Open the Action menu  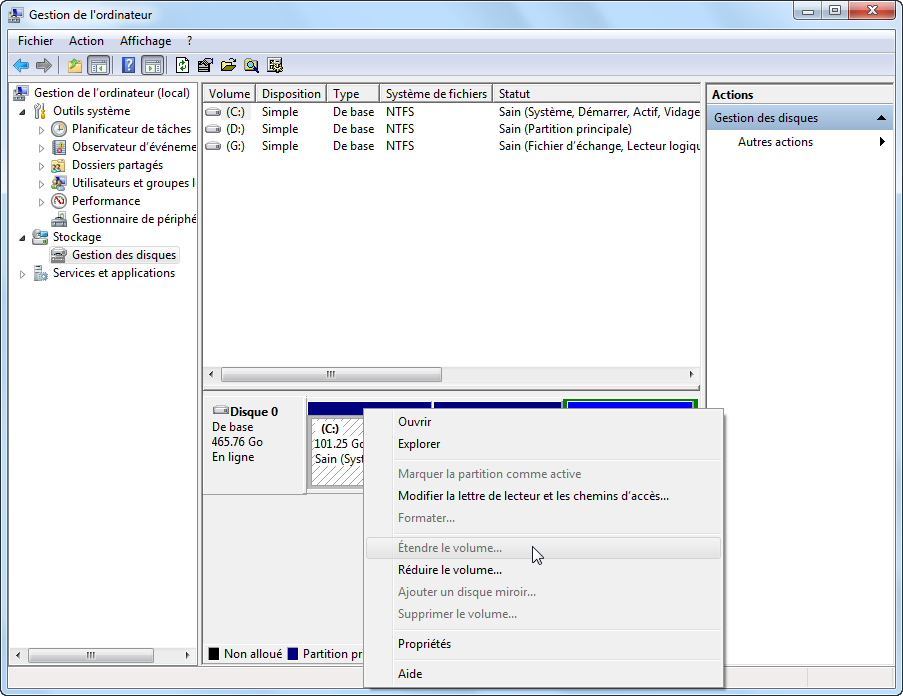(86, 41)
